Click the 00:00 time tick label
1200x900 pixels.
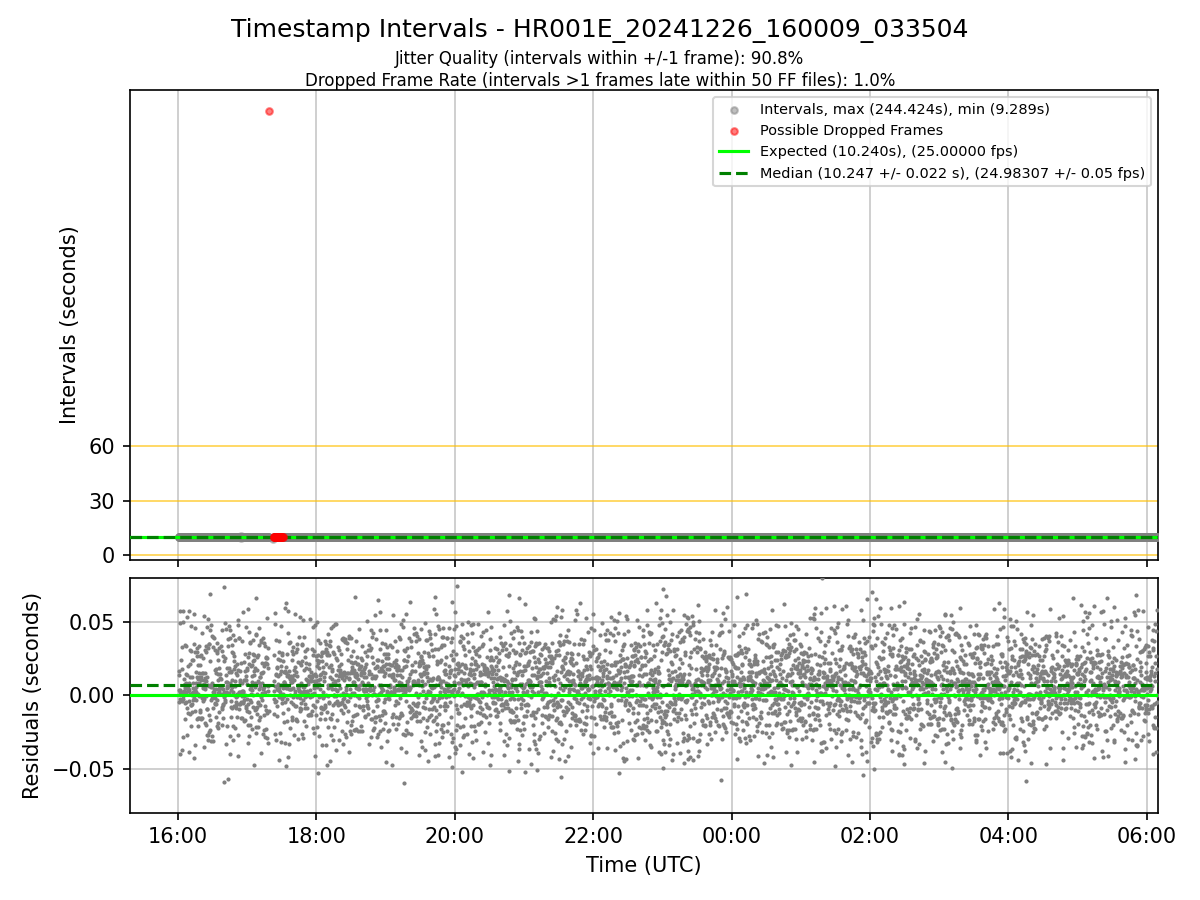pyautogui.click(x=731, y=834)
